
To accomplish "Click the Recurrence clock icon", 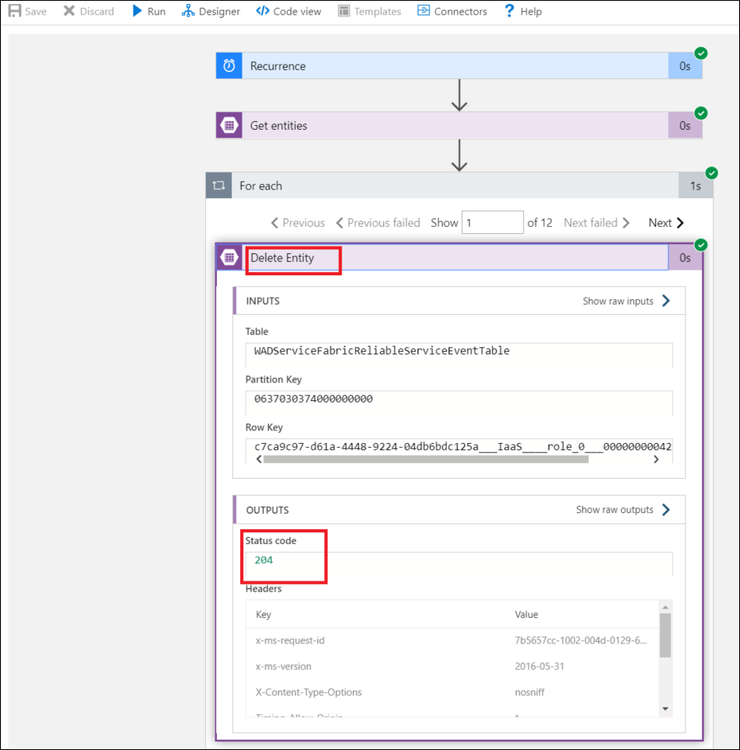I will click(229, 66).
